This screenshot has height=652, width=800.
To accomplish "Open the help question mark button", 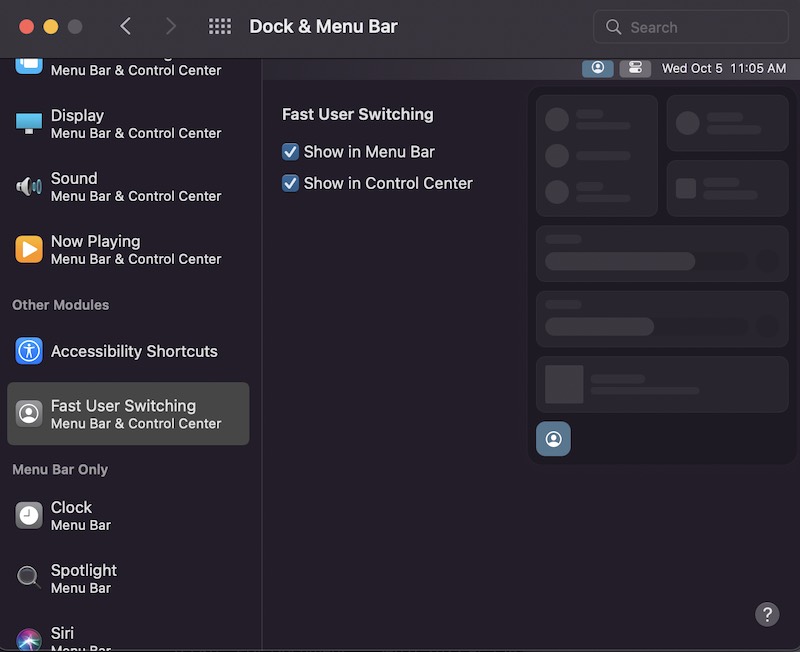I will click(767, 614).
